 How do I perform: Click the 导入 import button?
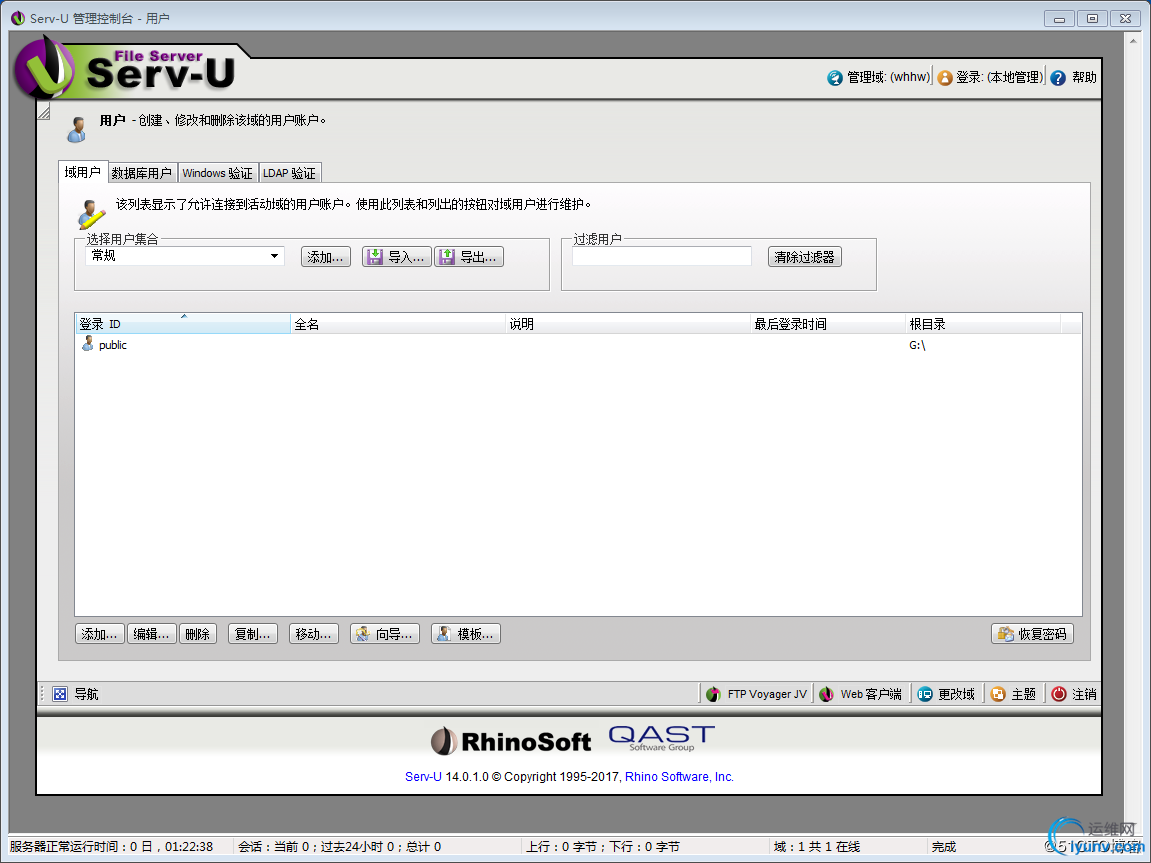396,257
